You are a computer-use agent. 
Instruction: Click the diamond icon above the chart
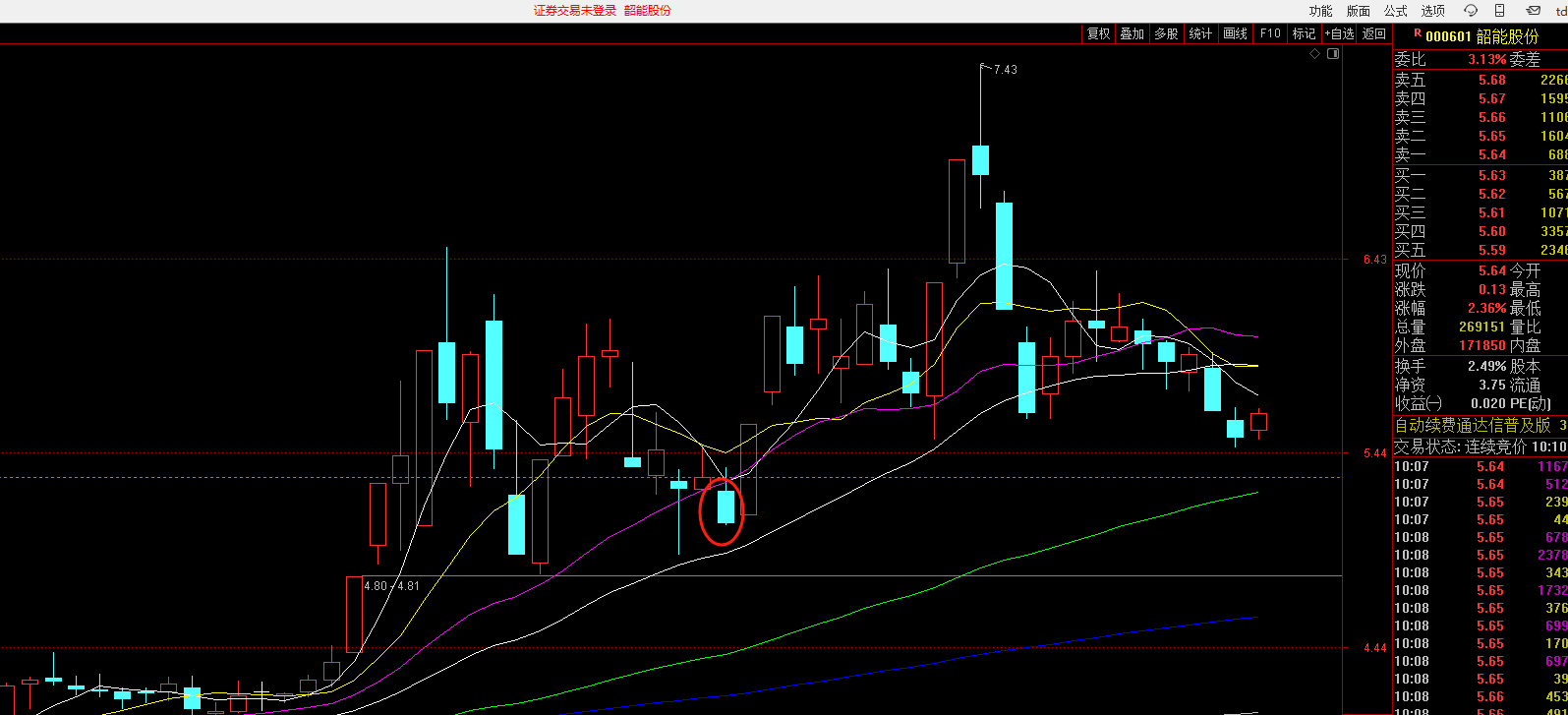[1315, 54]
